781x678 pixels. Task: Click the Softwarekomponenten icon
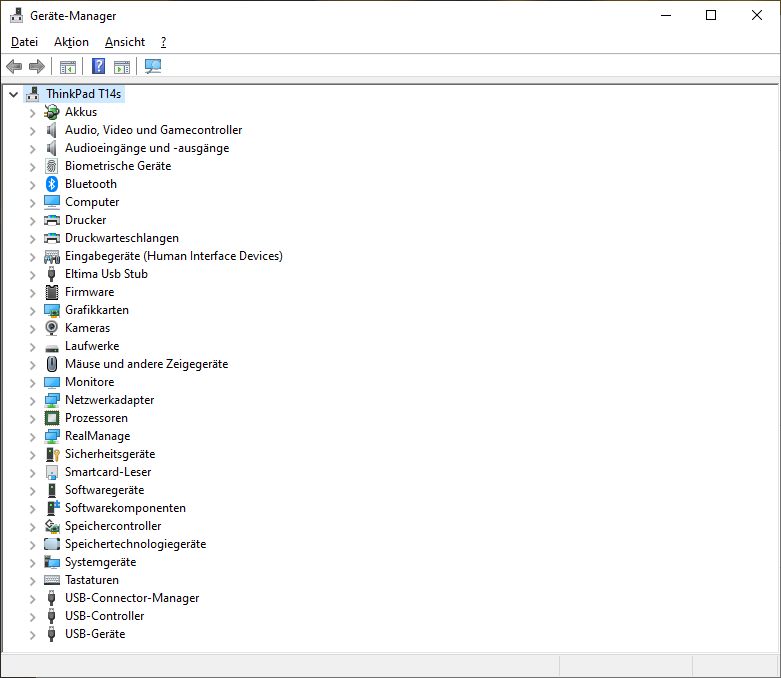[x=53, y=508]
